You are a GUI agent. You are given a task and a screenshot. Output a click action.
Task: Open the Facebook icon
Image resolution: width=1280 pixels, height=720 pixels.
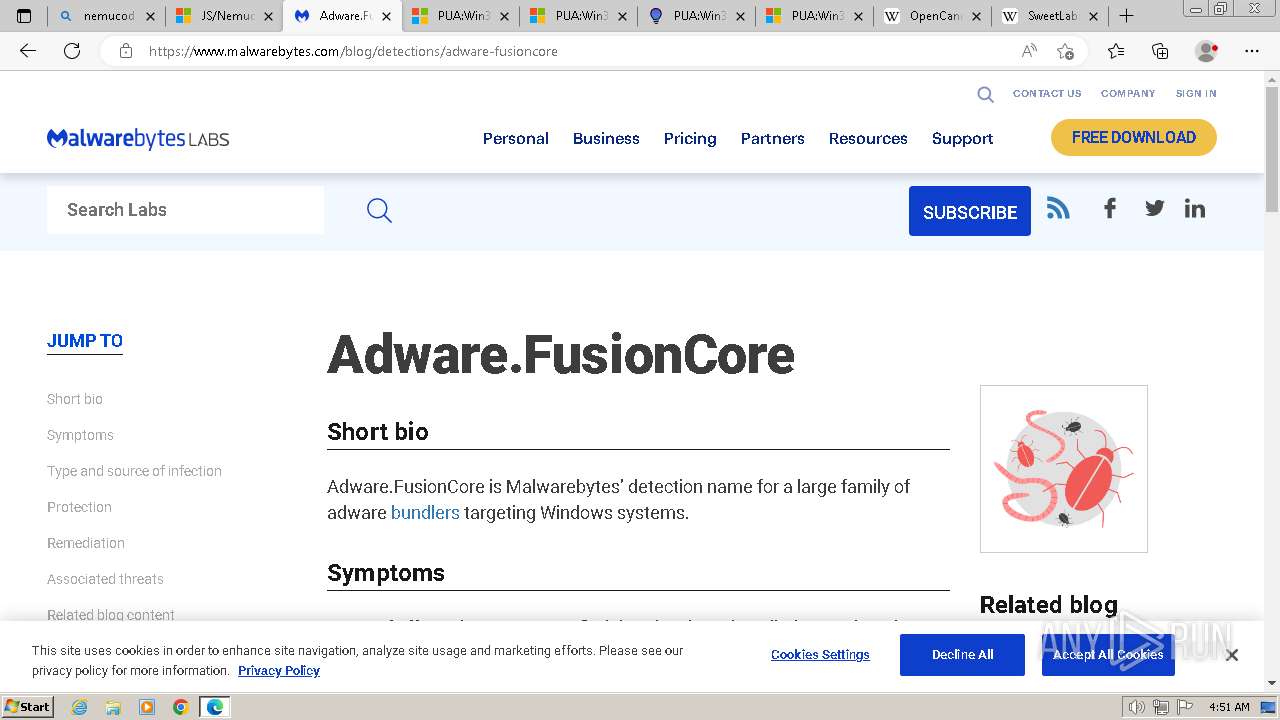pyautogui.click(x=1110, y=208)
